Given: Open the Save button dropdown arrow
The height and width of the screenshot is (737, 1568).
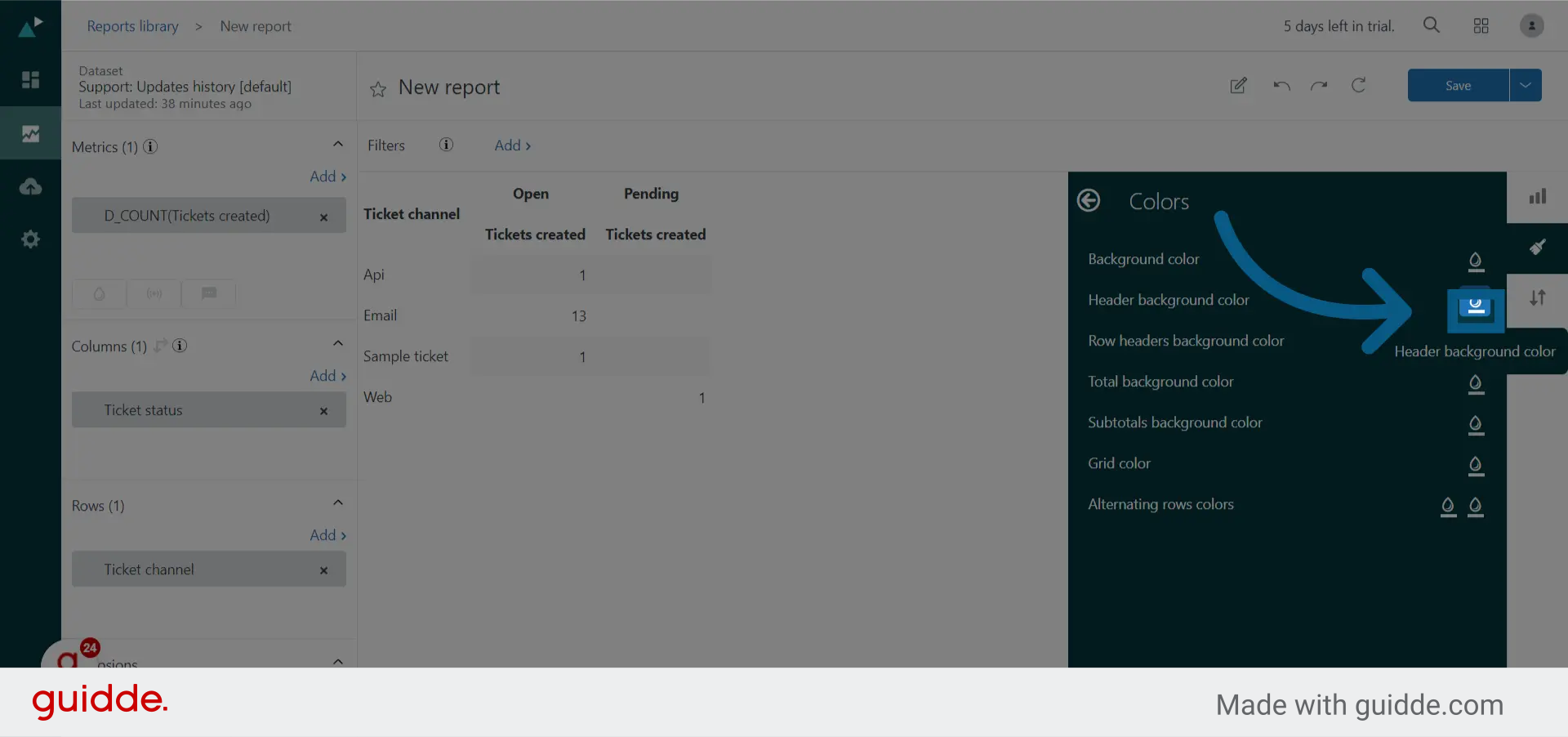Looking at the screenshot, I should [1526, 85].
